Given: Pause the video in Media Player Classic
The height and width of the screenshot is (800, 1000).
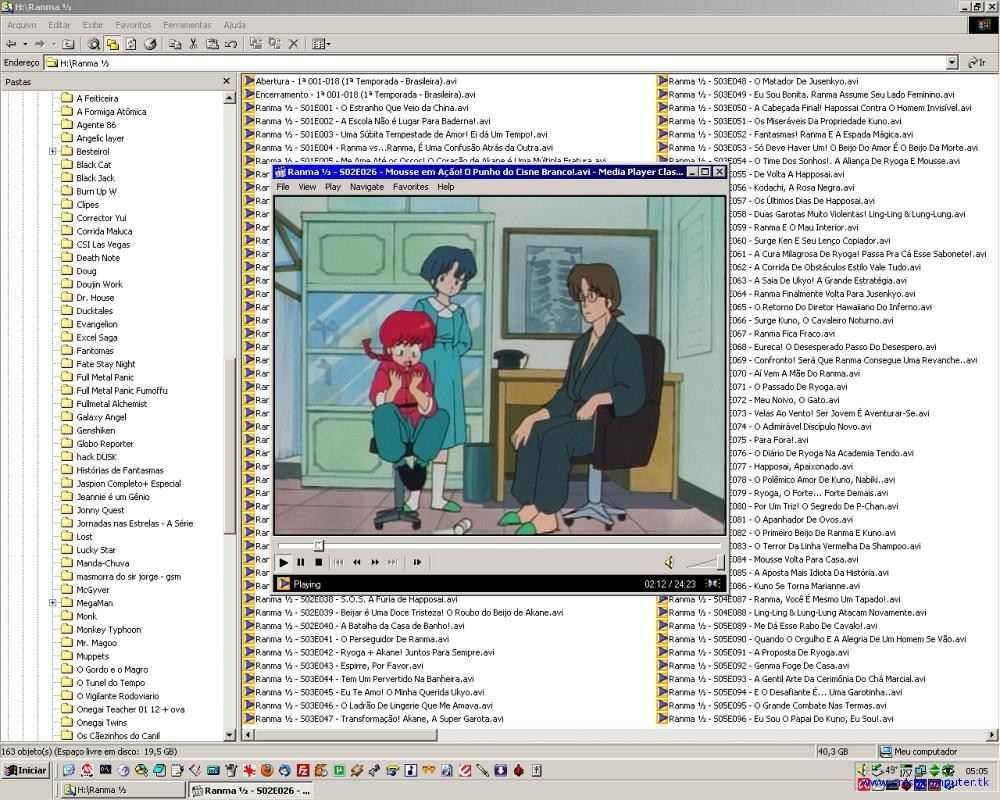Looking at the screenshot, I should pyautogui.click(x=301, y=562).
